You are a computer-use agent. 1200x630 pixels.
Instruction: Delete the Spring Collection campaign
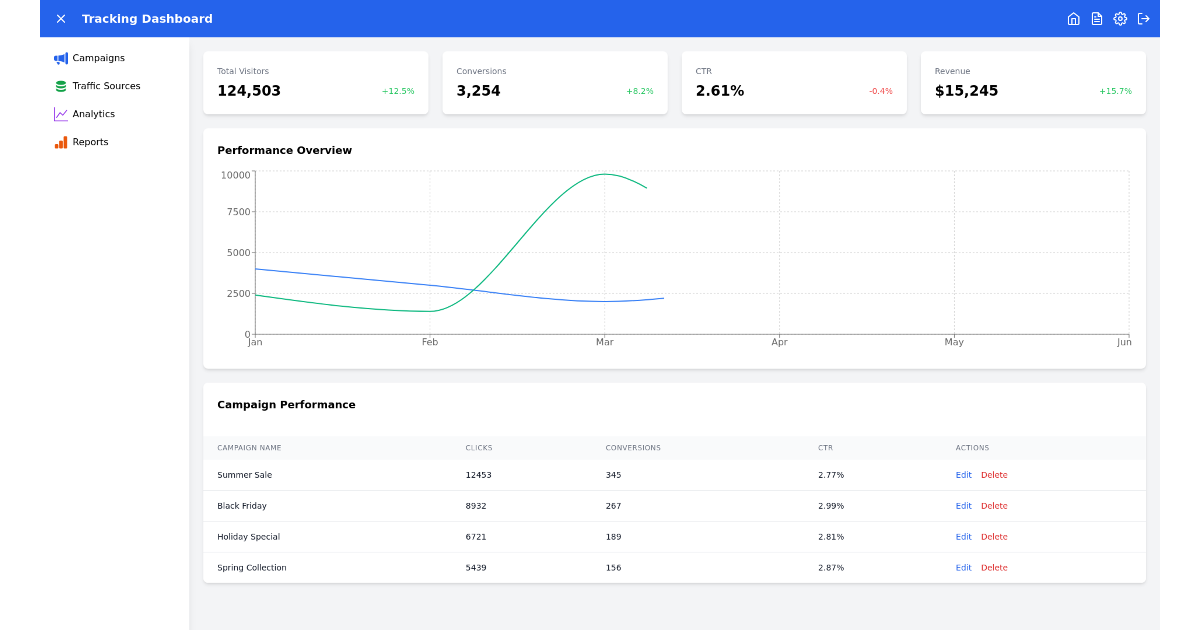pos(994,568)
